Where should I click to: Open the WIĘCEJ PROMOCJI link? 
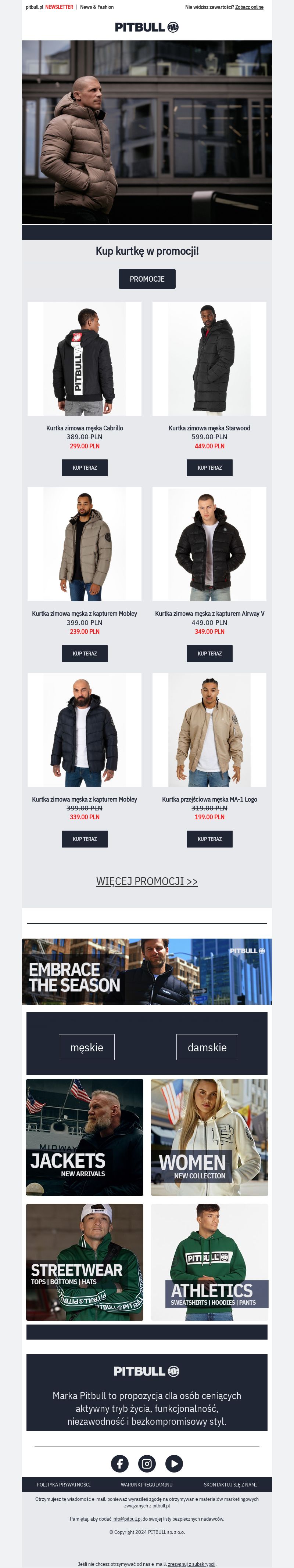(x=147, y=881)
